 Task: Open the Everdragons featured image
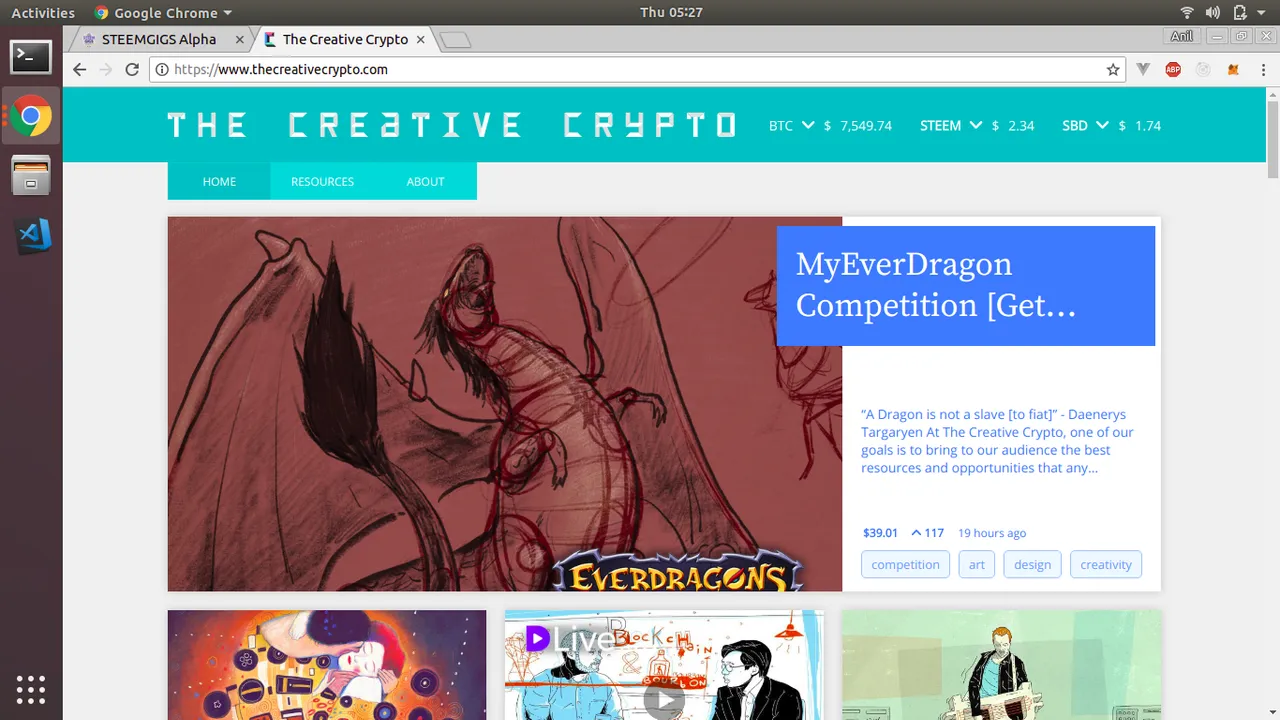pyautogui.click(x=505, y=404)
